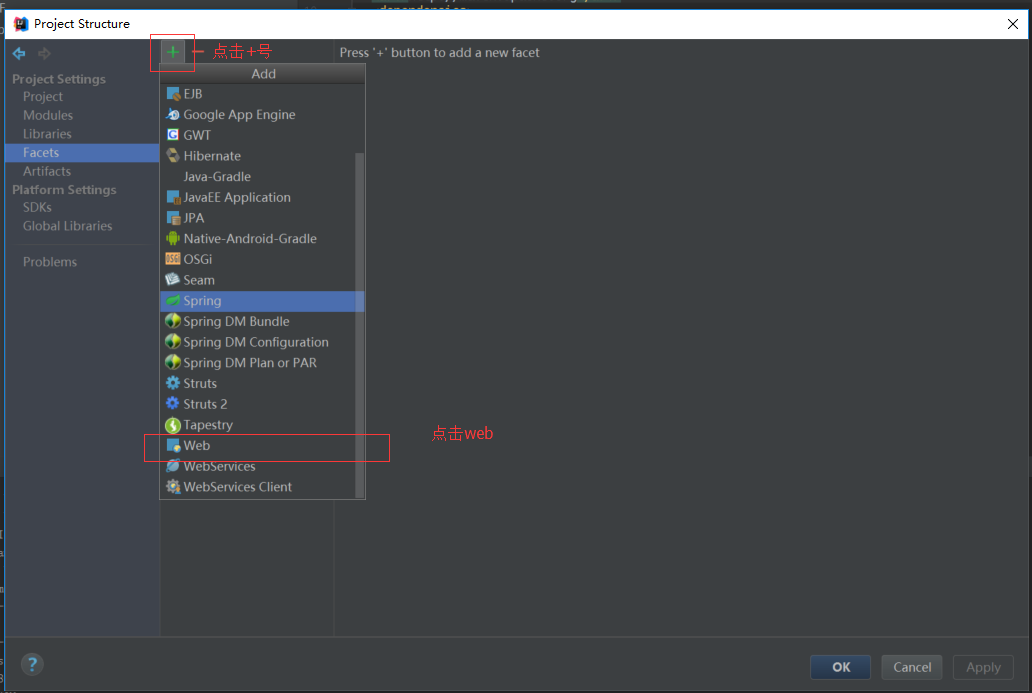Image resolution: width=1032 pixels, height=693 pixels.
Task: Open SDKs under Platform Settings
Action: [x=38, y=207]
